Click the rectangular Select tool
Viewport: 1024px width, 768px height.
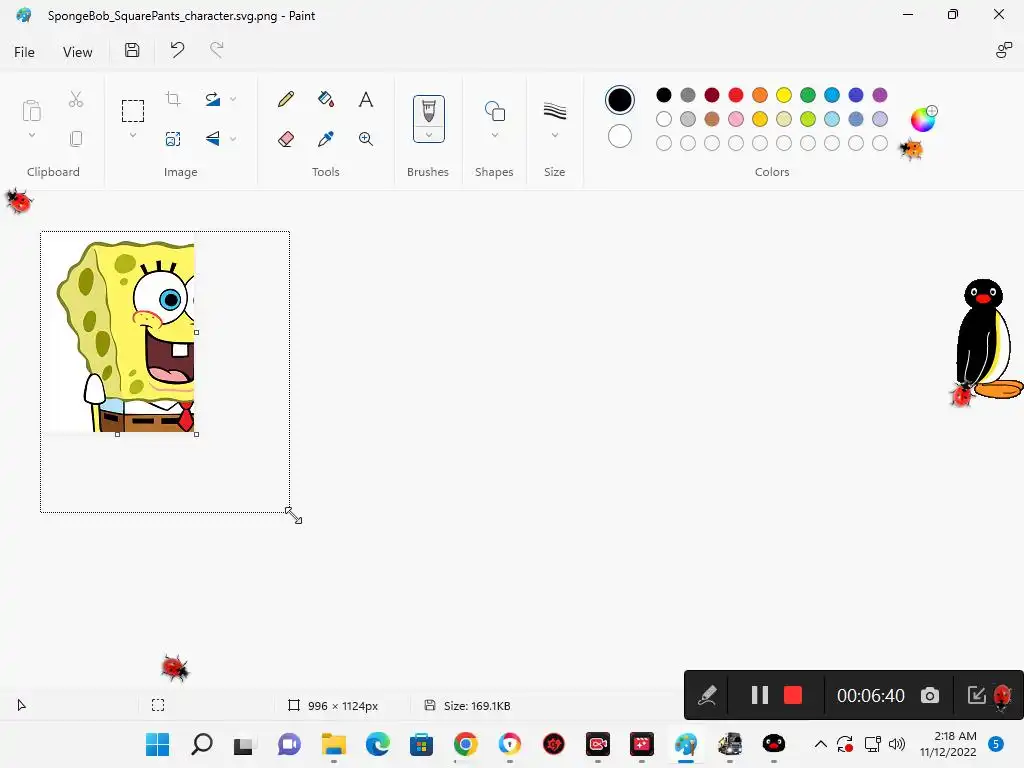(133, 111)
